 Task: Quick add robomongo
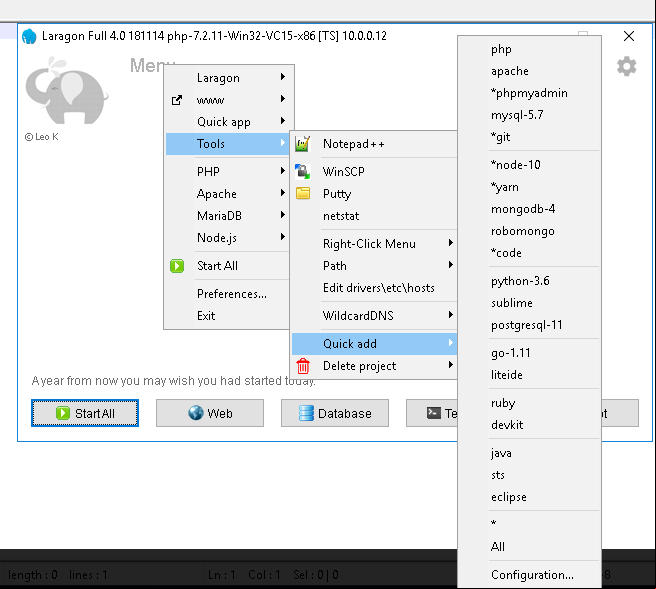pyautogui.click(x=530, y=231)
